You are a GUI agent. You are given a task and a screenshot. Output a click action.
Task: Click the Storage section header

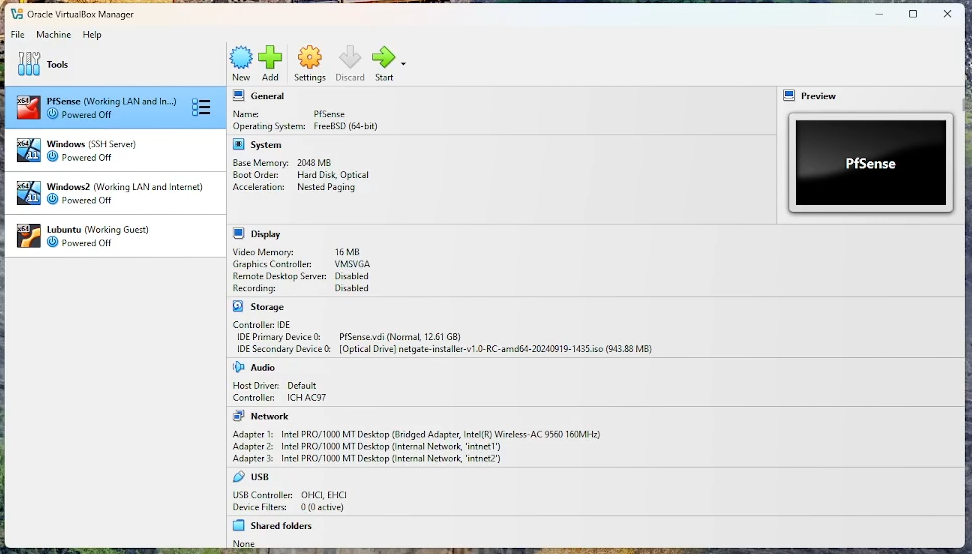267,307
